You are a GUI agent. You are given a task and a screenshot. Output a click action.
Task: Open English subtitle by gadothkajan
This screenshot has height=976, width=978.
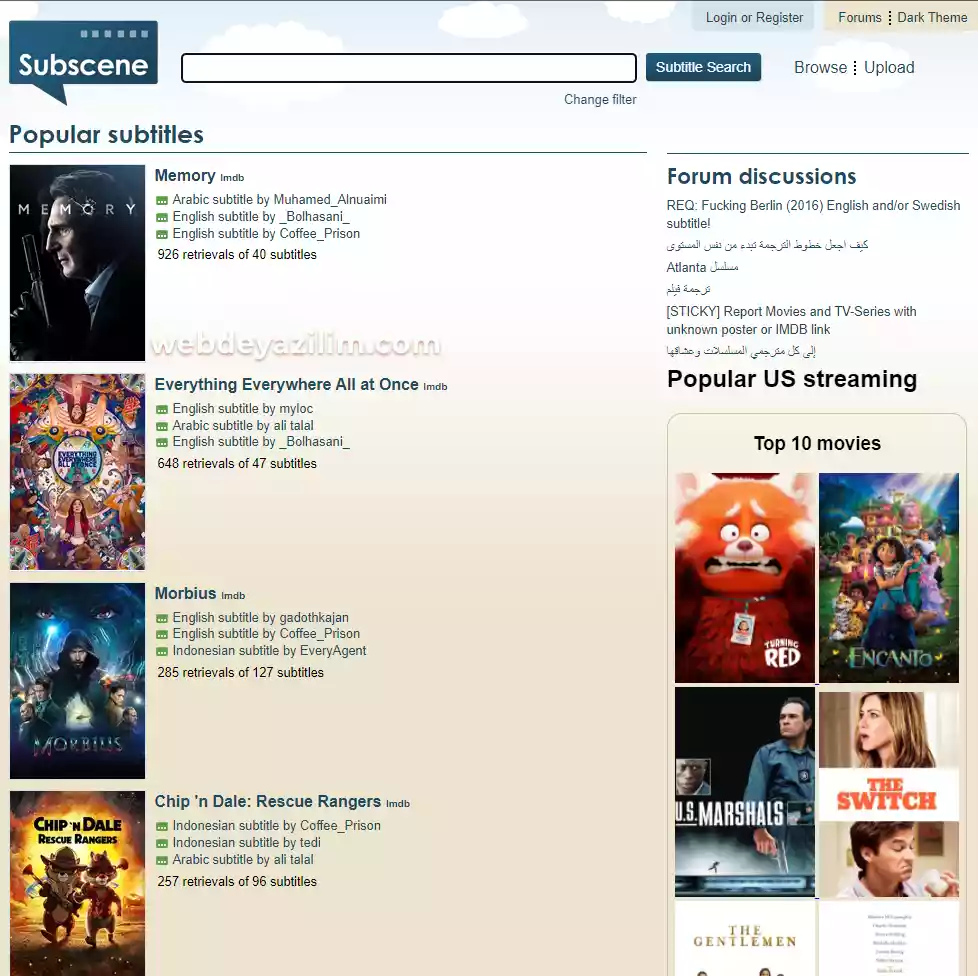pos(260,617)
